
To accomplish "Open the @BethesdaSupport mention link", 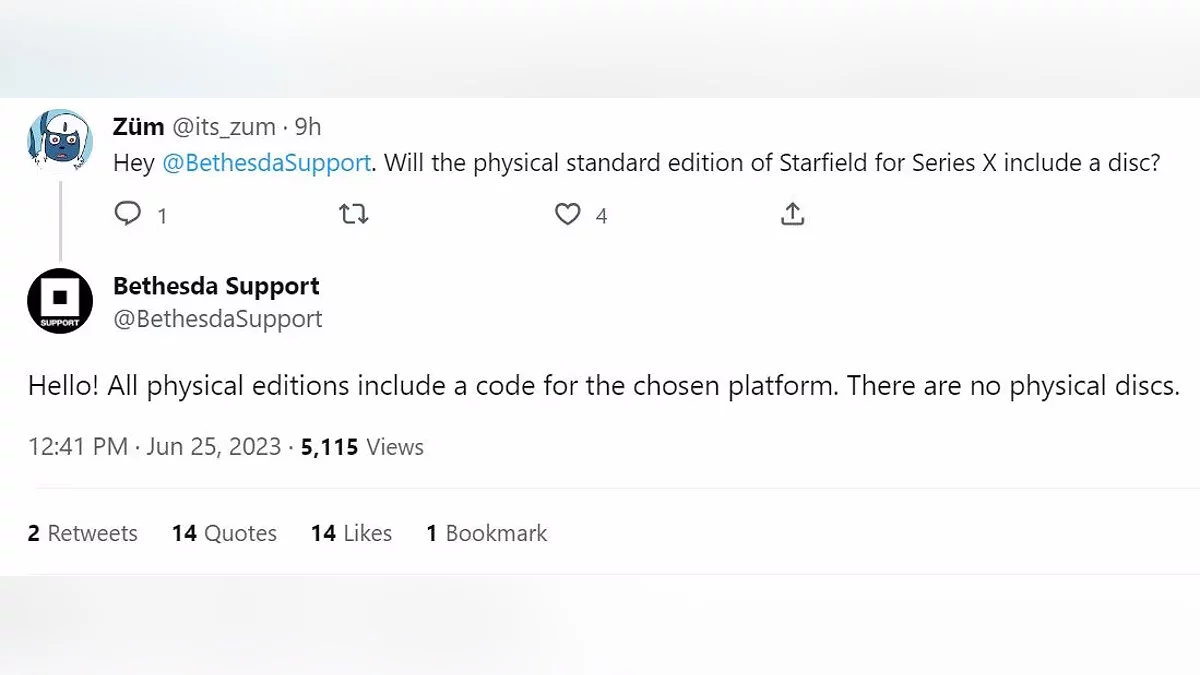I will click(266, 163).
